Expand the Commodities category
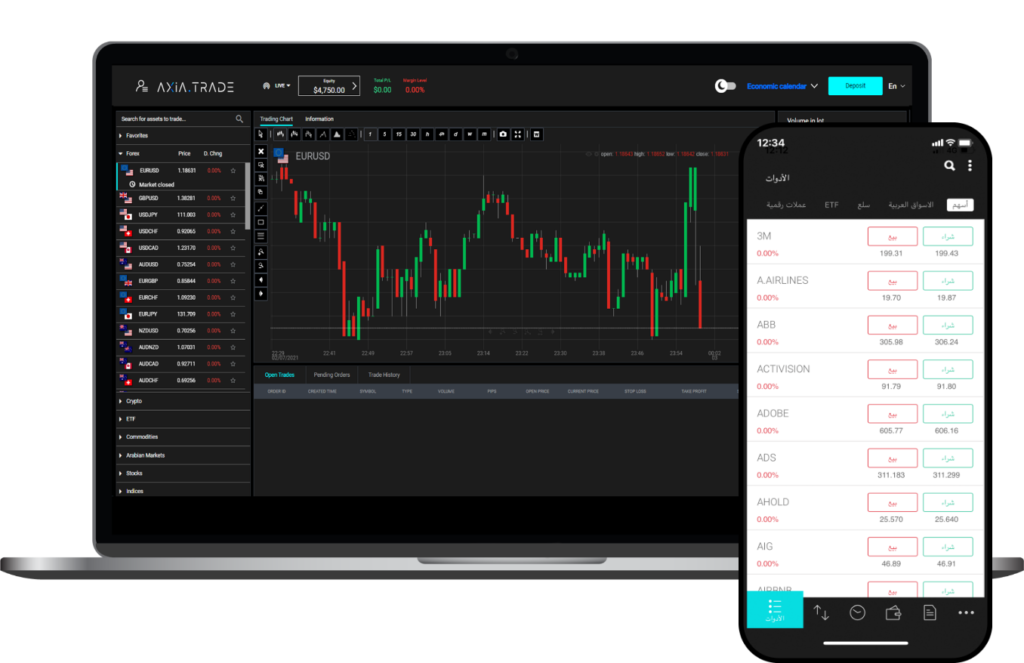 183,437
